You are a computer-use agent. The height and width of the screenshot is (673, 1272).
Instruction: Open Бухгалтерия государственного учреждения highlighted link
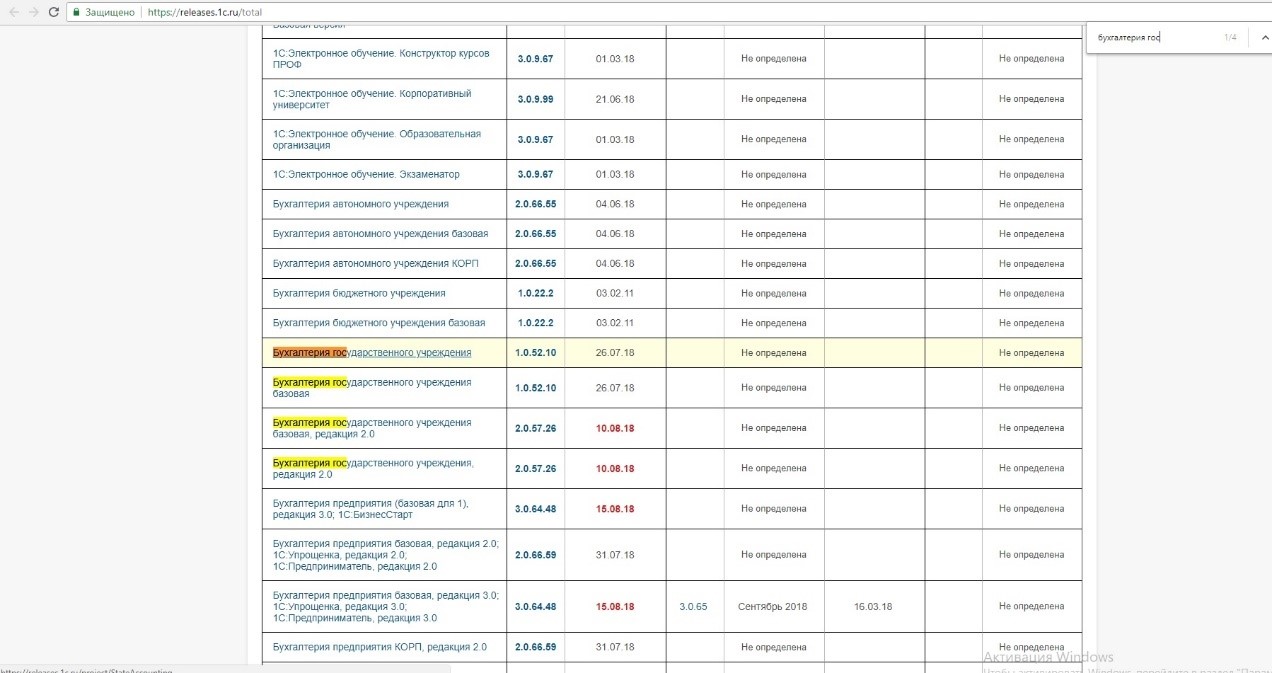coord(372,353)
